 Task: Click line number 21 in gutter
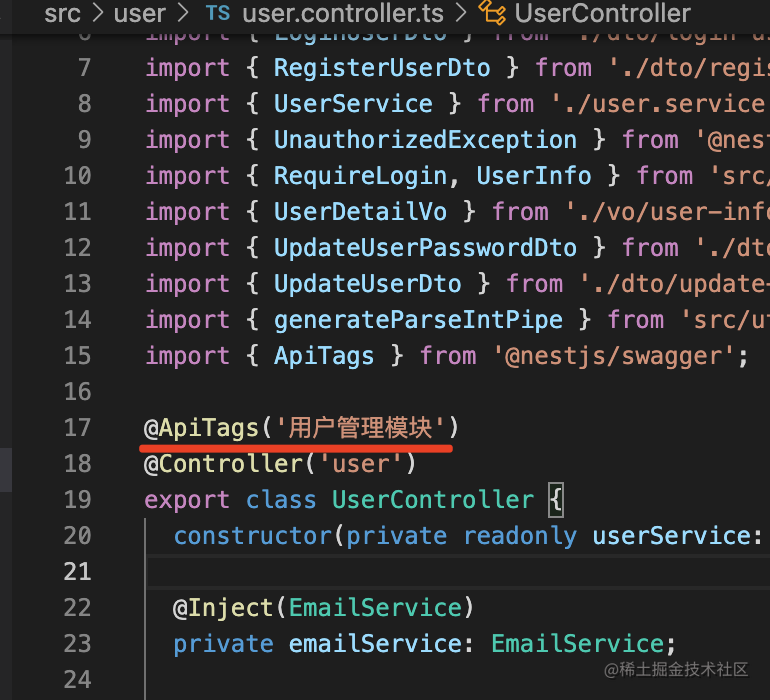point(78,572)
